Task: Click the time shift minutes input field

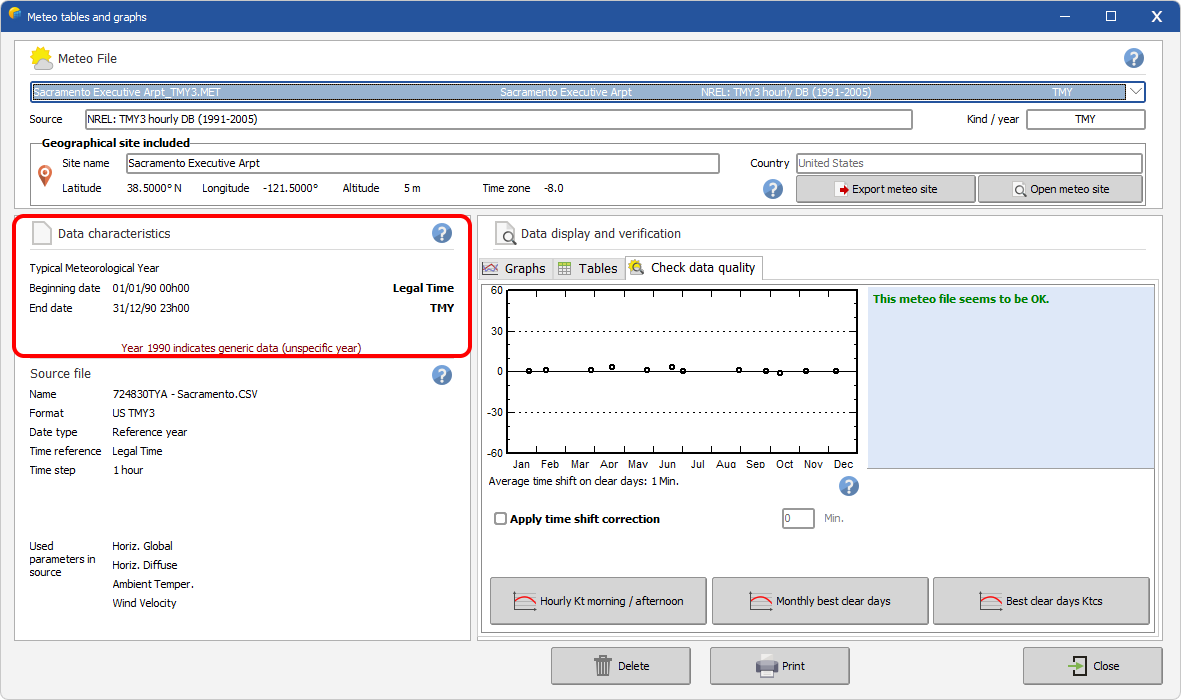Action: [x=798, y=518]
